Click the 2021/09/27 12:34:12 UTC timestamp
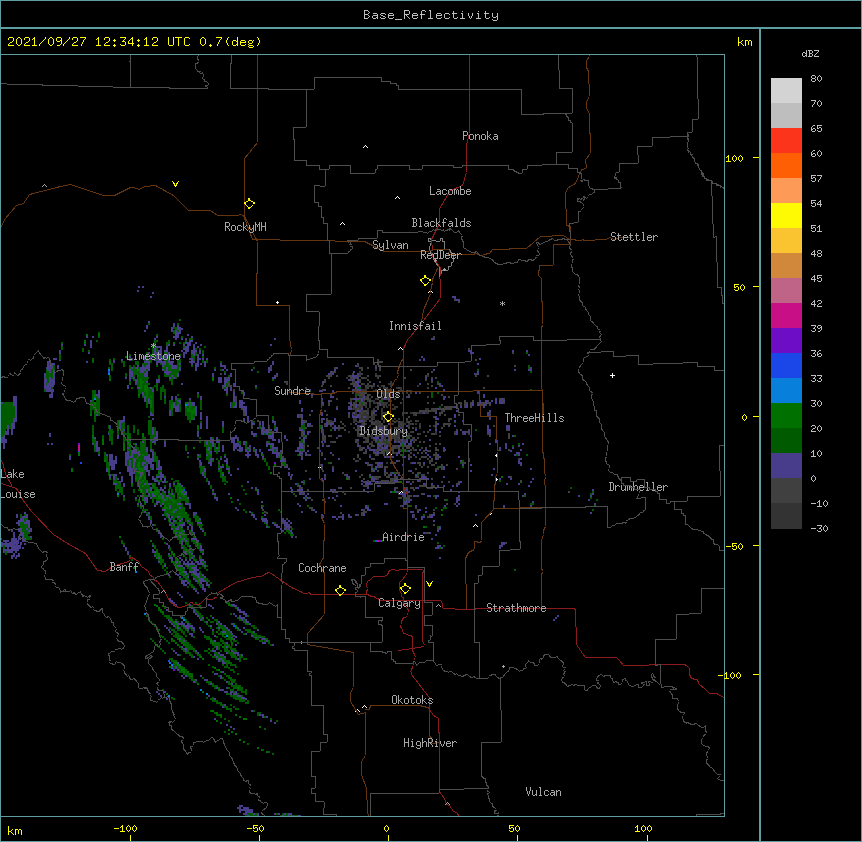 [x=99, y=42]
